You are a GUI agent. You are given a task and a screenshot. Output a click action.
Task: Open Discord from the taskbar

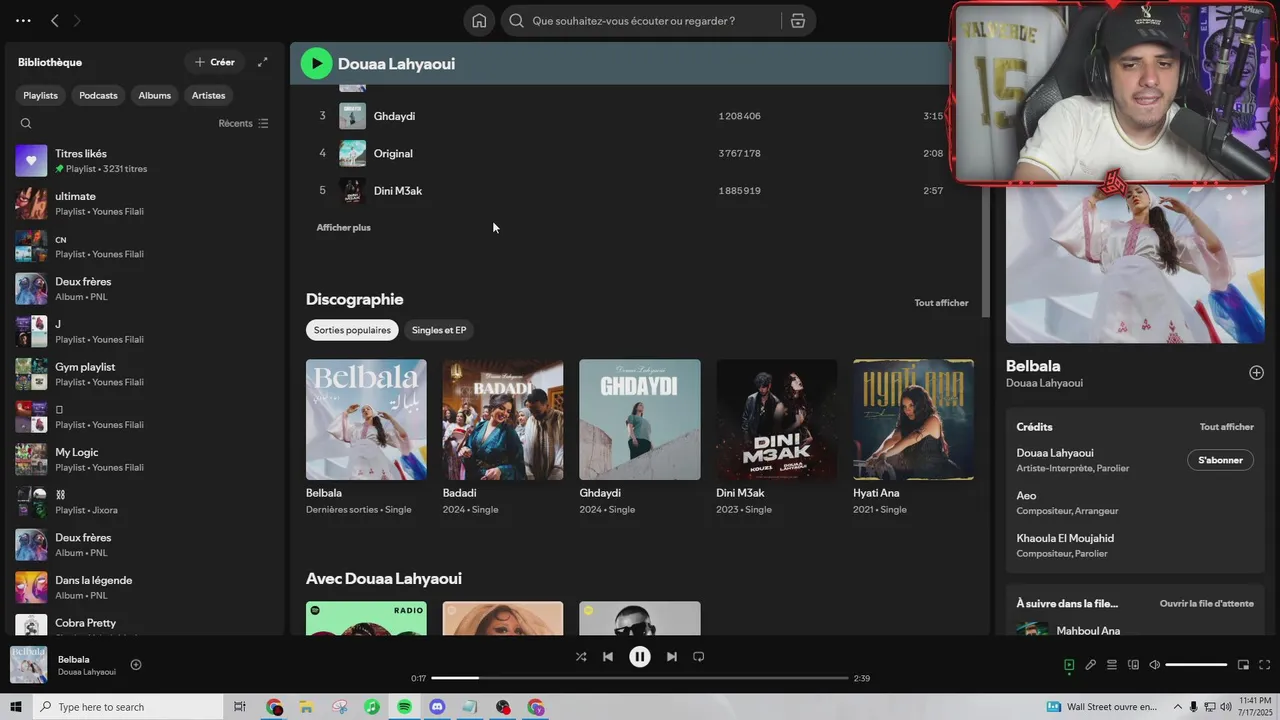437,707
